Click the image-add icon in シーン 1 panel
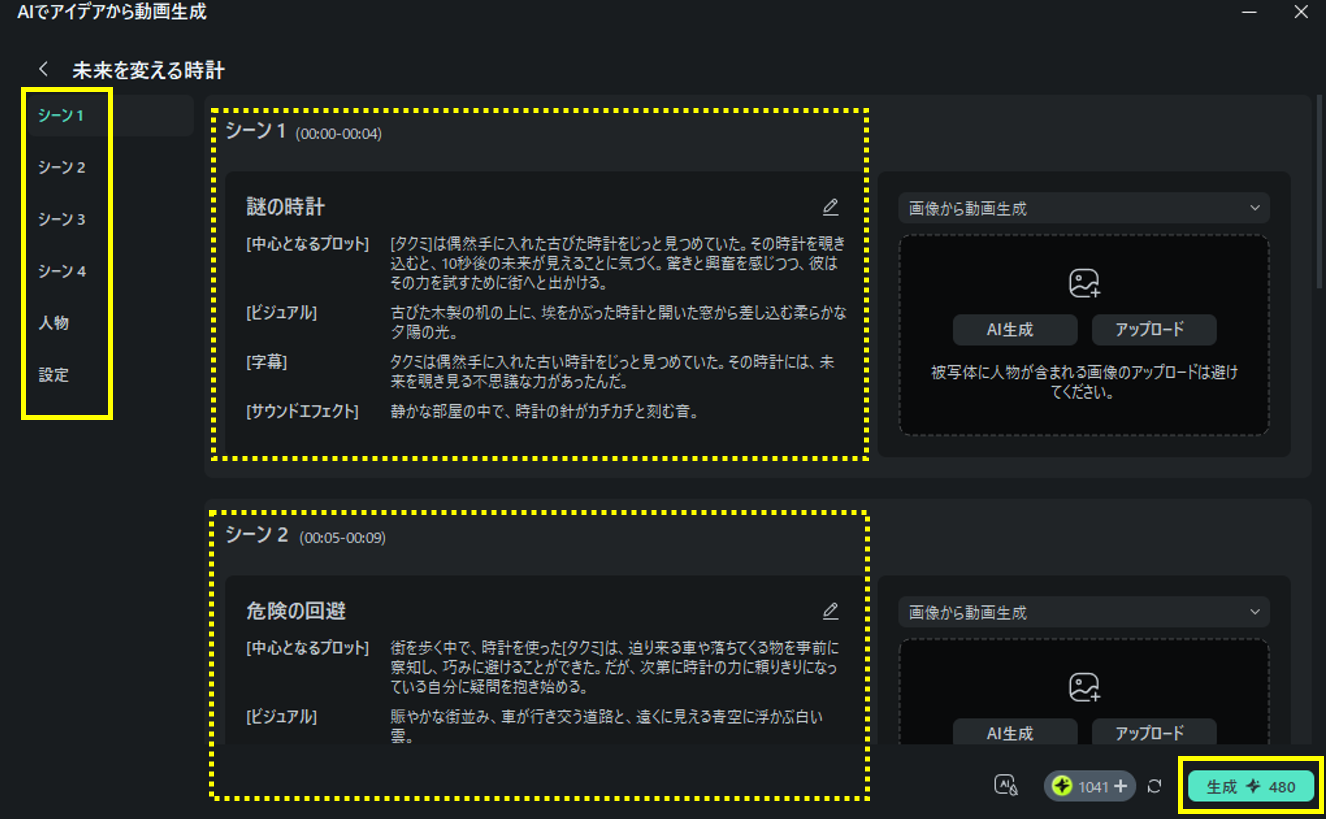Image resolution: width=1329 pixels, height=819 pixels. click(1083, 283)
